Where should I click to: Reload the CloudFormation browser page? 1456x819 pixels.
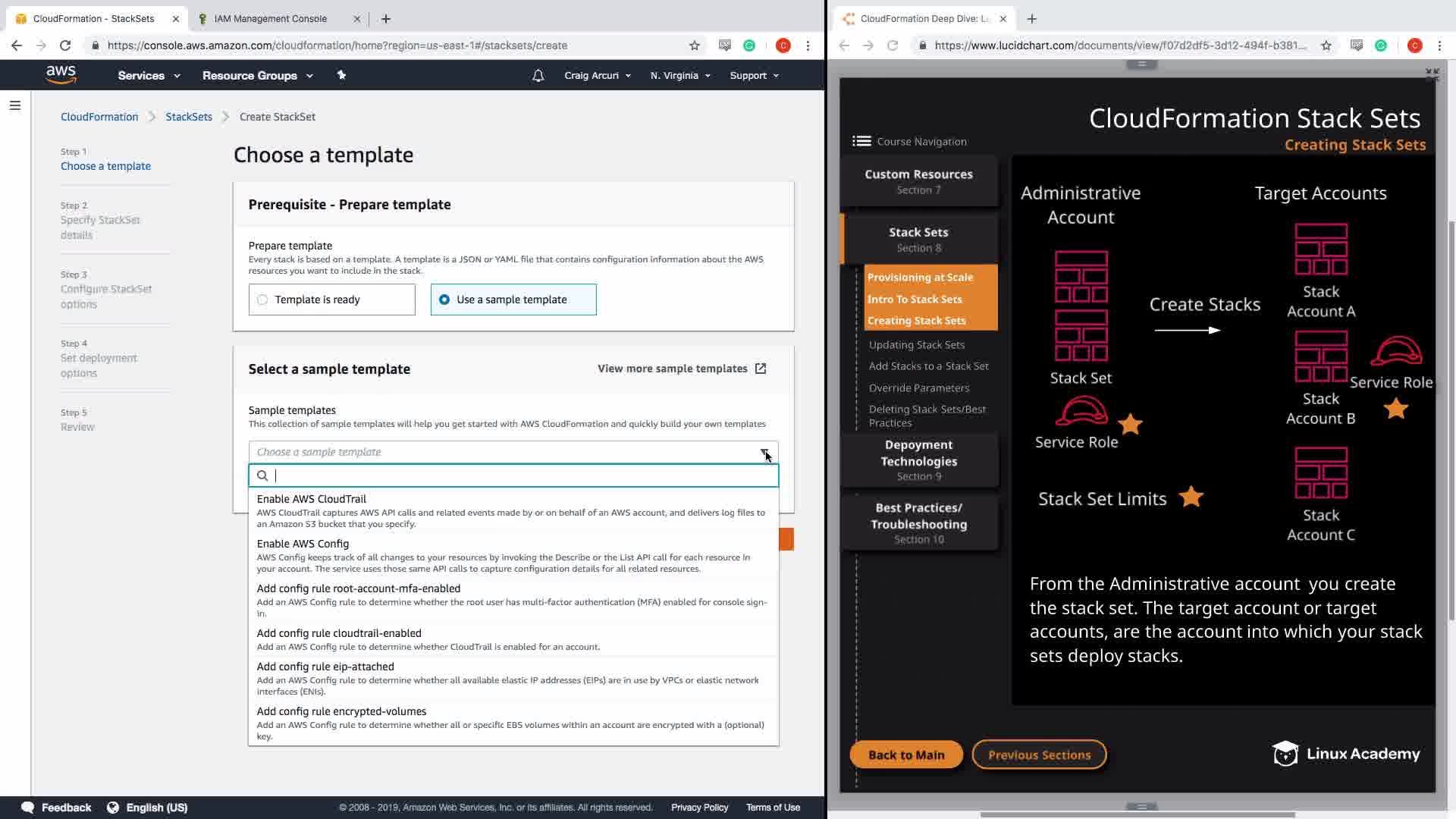pos(65,45)
